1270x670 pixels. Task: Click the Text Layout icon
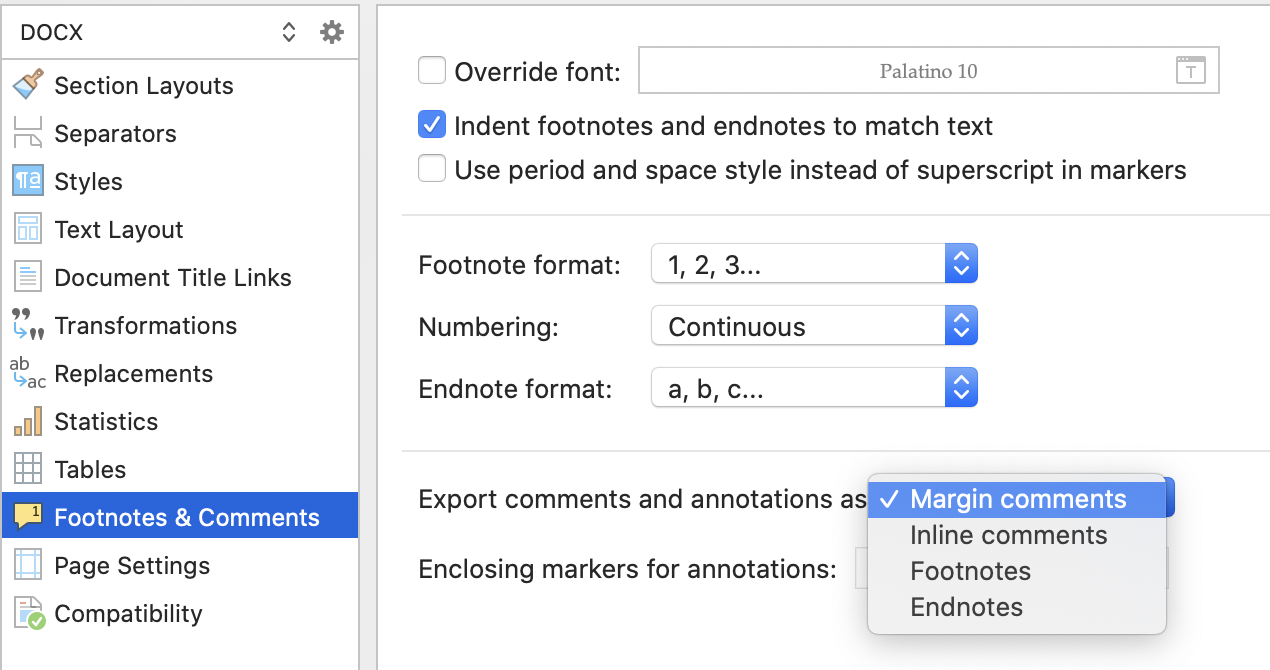28,229
